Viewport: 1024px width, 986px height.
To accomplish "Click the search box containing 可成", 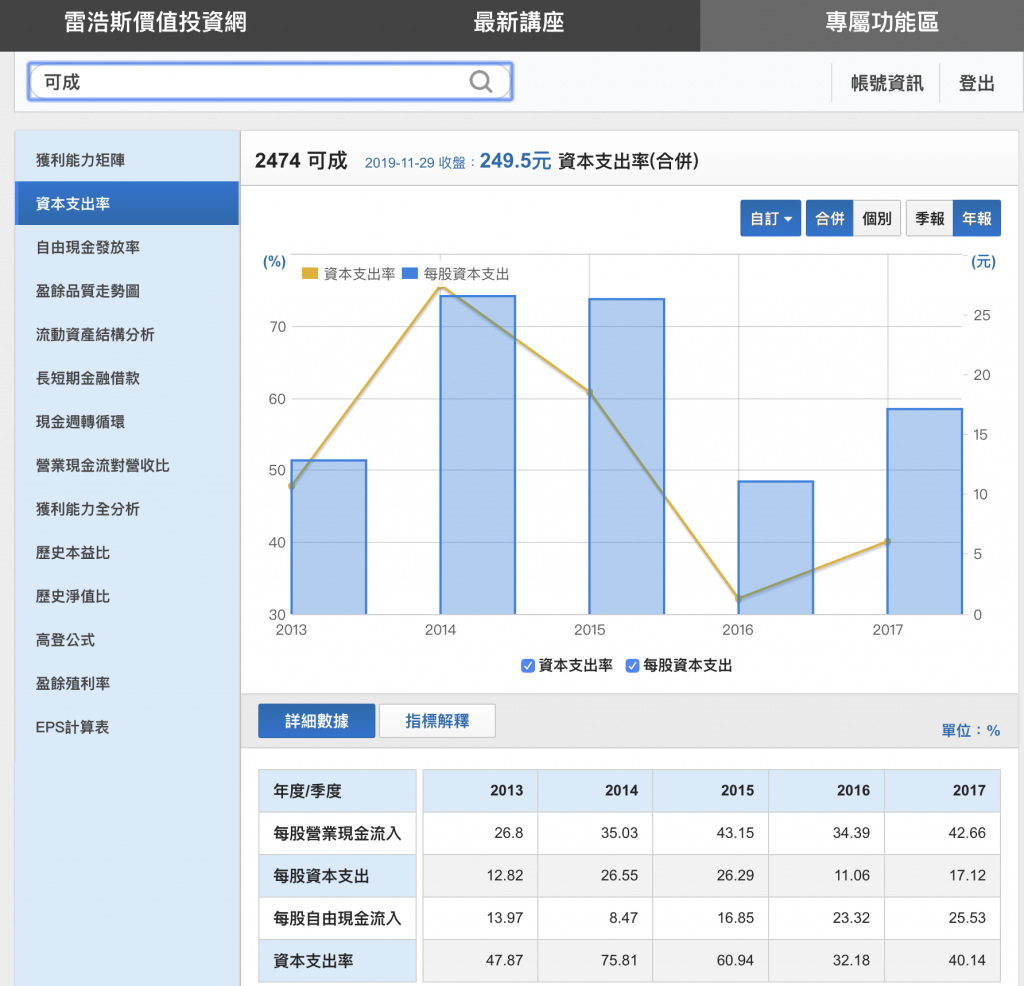I will pyautogui.click(x=250, y=82).
